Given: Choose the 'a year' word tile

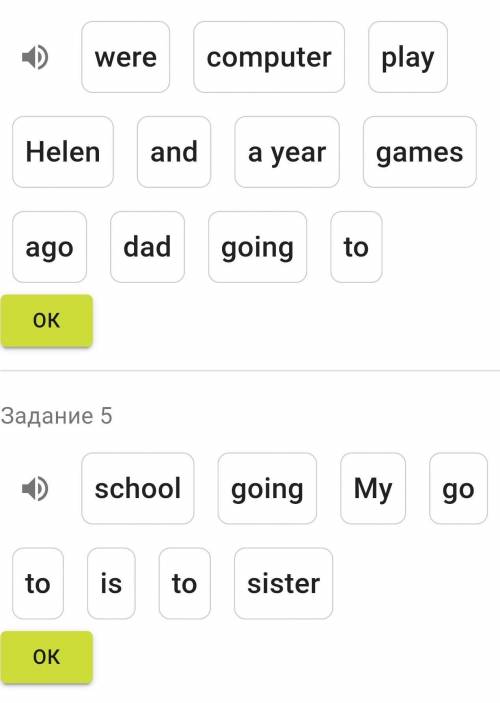Looking at the screenshot, I should [x=287, y=152].
